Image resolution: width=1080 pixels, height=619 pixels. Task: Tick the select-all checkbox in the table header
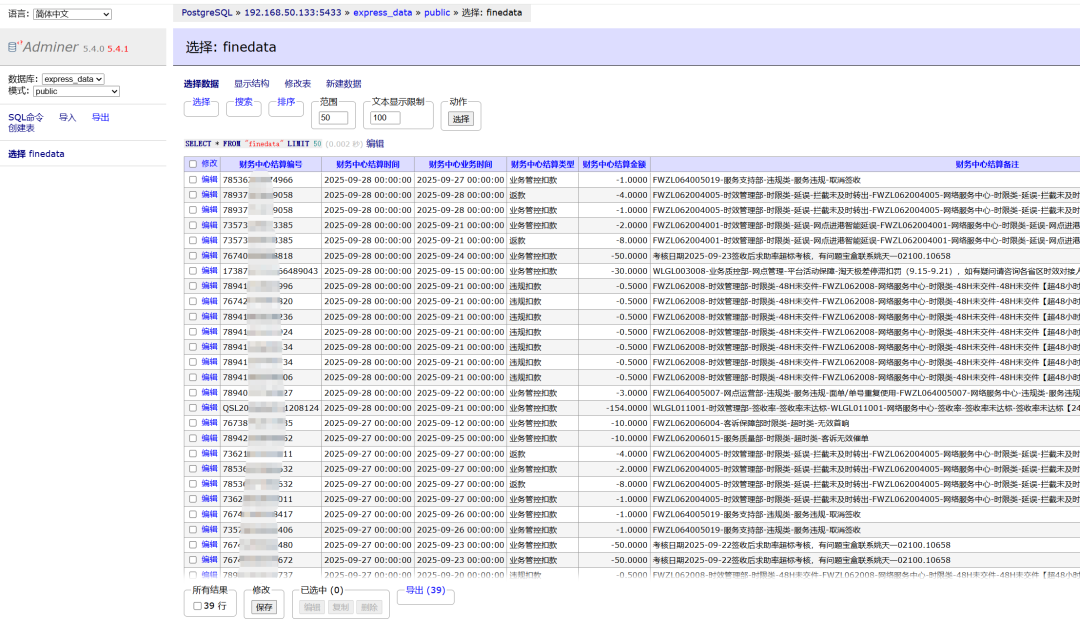(x=193, y=164)
